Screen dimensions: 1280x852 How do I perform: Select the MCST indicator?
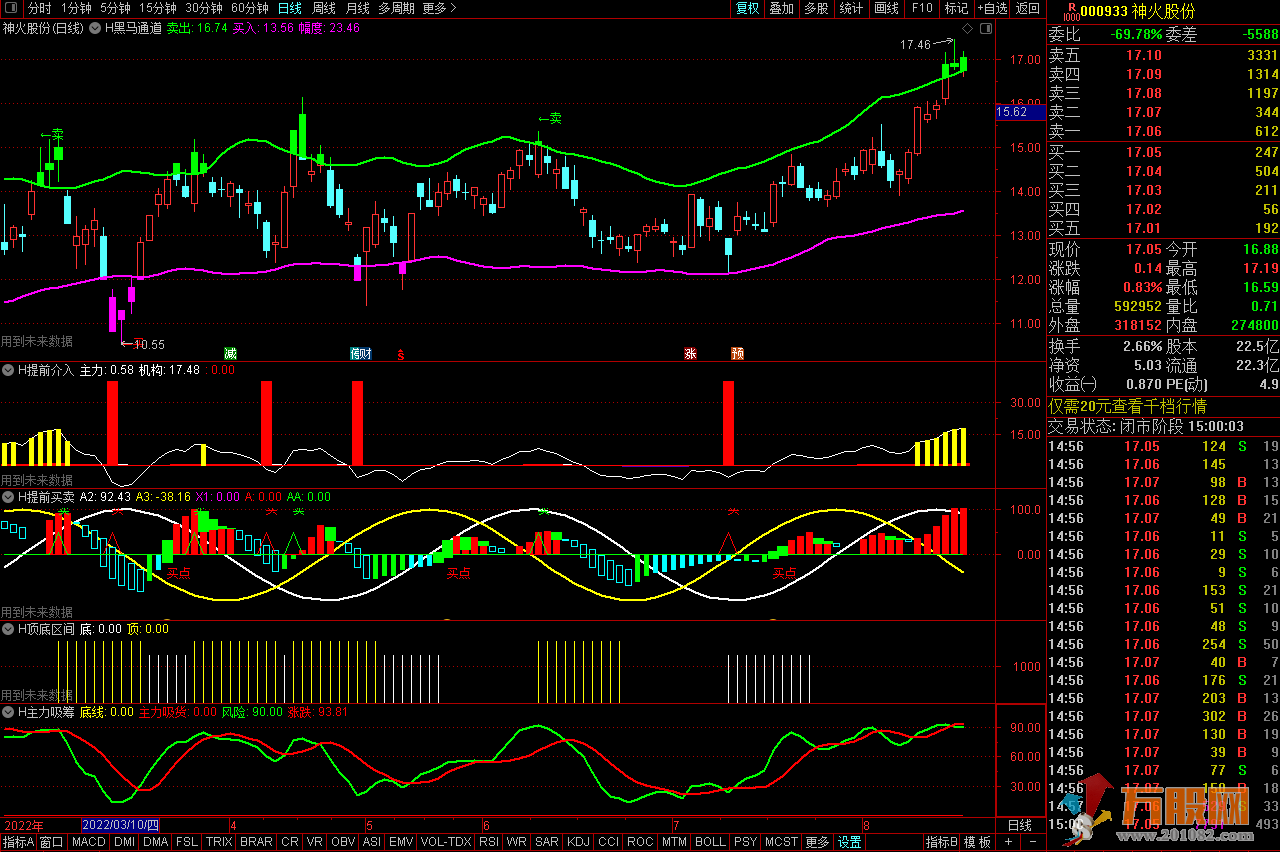tap(782, 842)
